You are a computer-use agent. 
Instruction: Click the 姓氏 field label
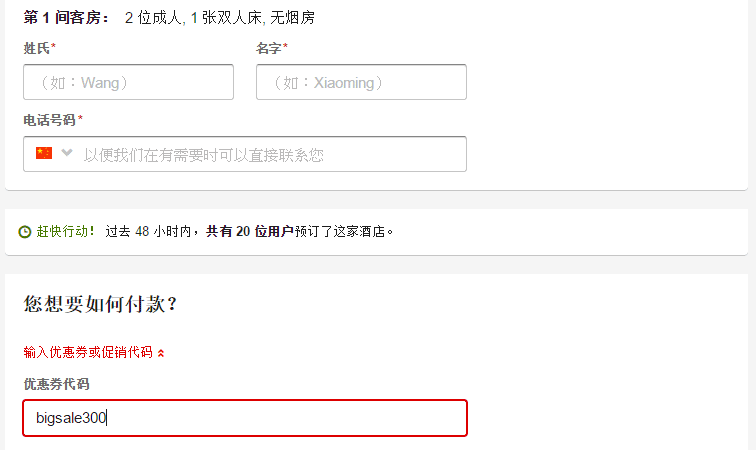37,48
